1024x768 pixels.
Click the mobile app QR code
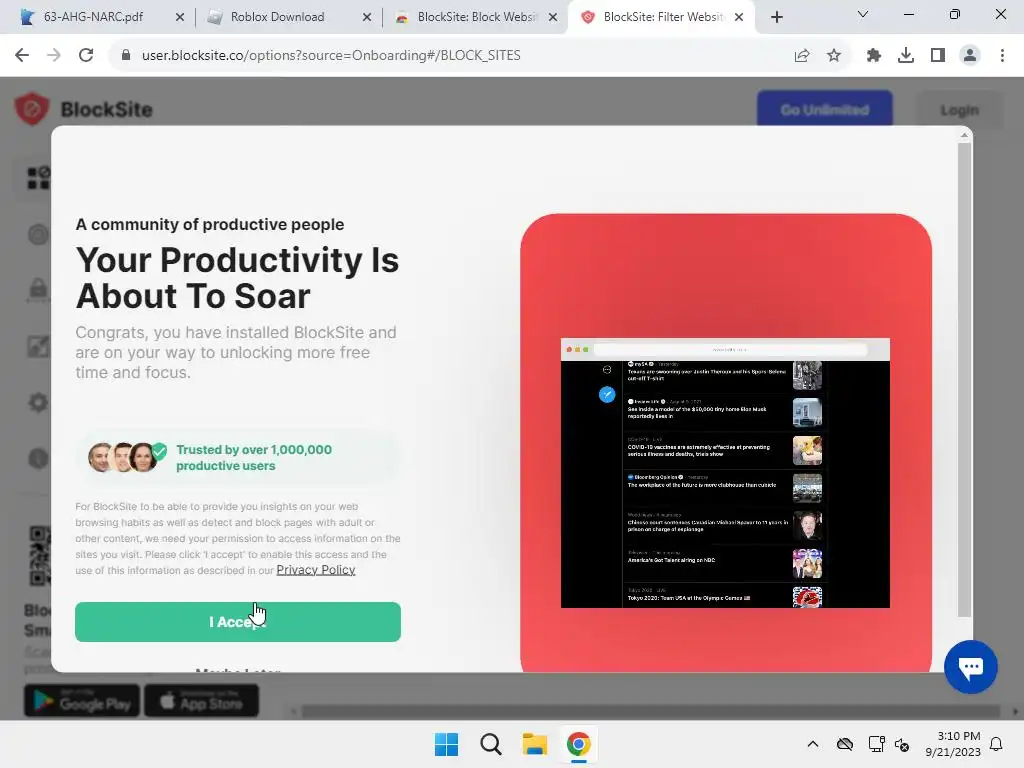(40, 556)
